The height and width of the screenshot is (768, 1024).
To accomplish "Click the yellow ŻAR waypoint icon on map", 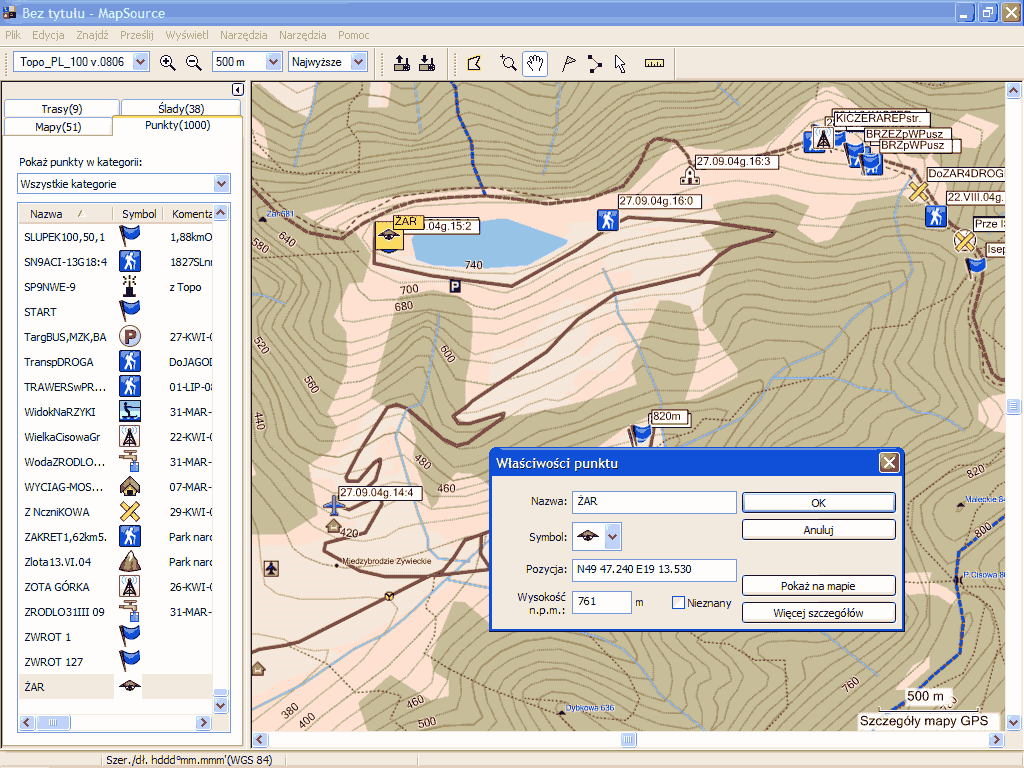I will 389,236.
